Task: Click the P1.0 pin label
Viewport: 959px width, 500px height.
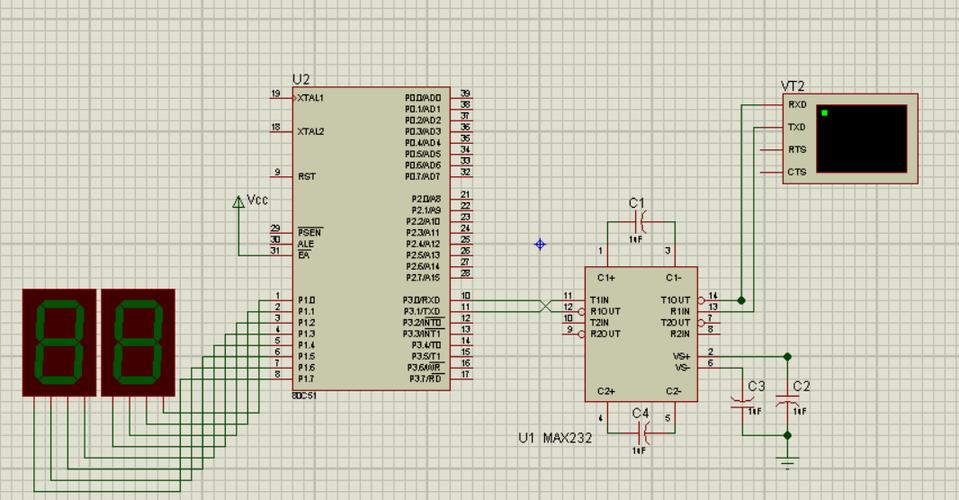Action: point(306,300)
